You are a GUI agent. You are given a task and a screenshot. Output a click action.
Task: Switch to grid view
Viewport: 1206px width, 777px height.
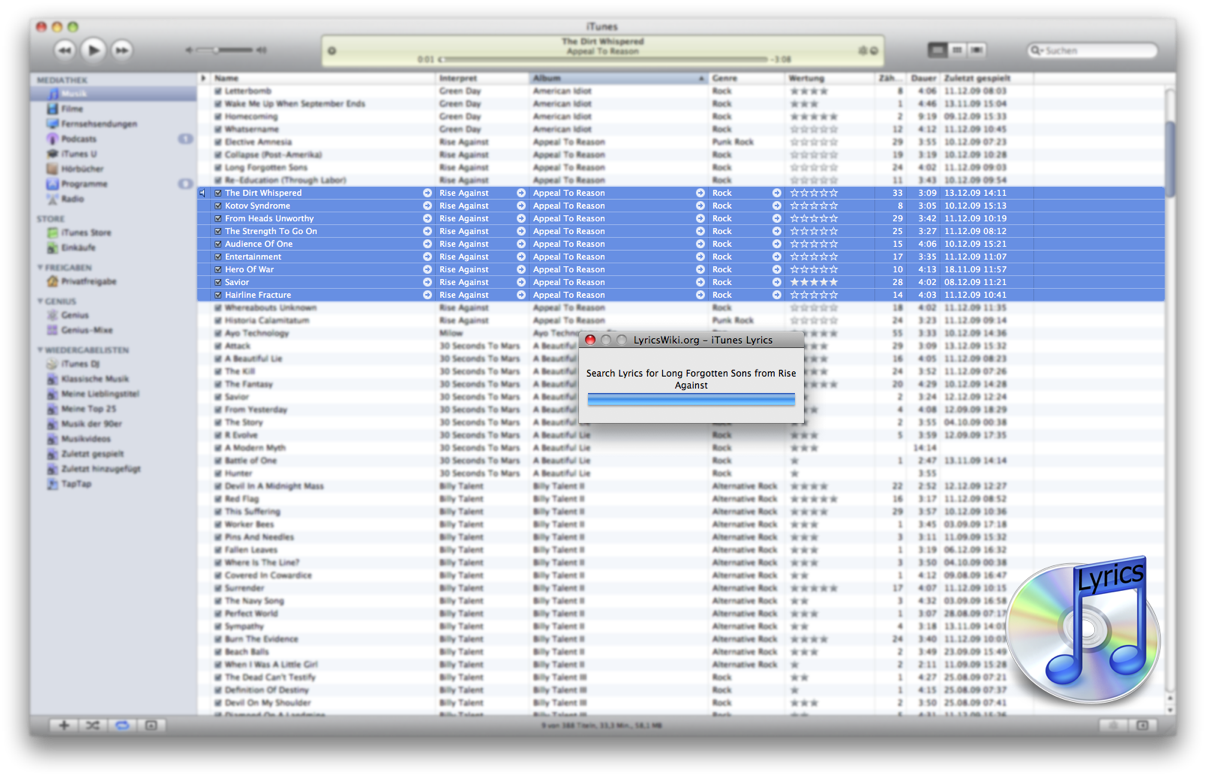click(x=957, y=50)
